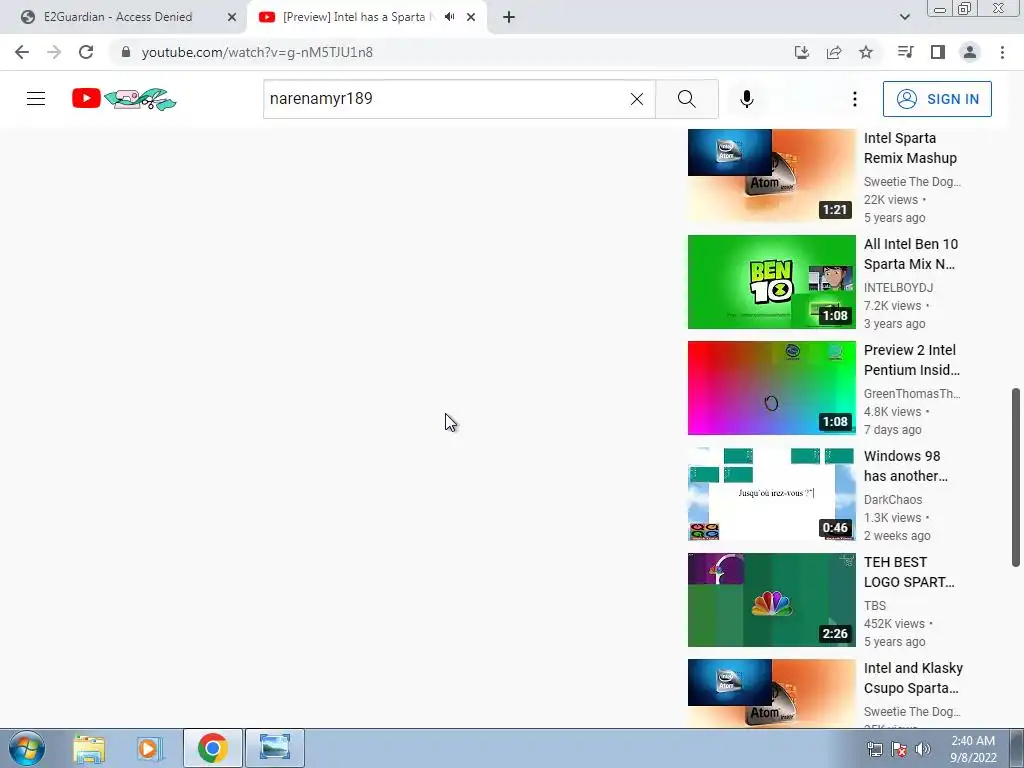The height and width of the screenshot is (768, 1024).
Task: Open Intel Sparta Remix Mashup title
Action: (910, 148)
